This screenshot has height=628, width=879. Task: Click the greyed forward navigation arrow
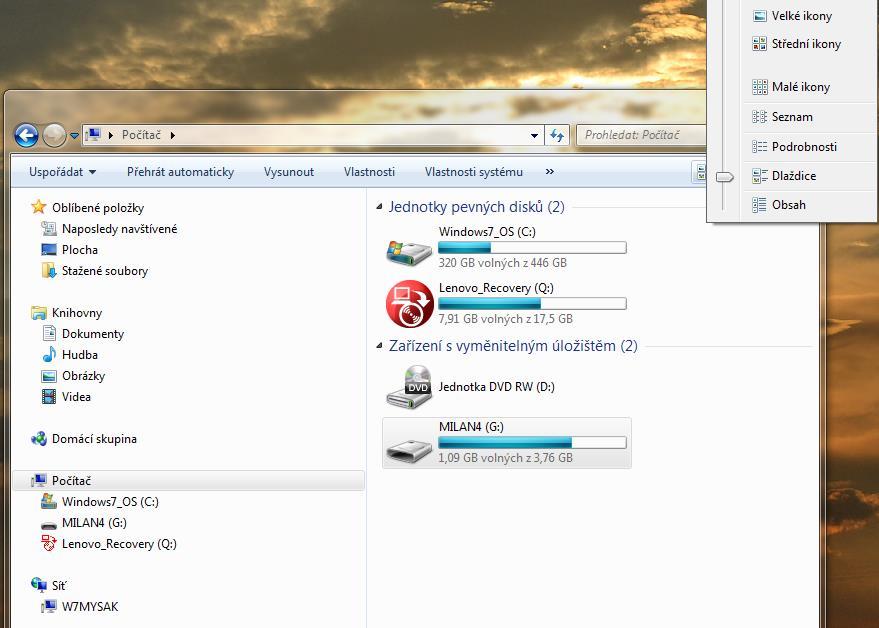(54, 136)
